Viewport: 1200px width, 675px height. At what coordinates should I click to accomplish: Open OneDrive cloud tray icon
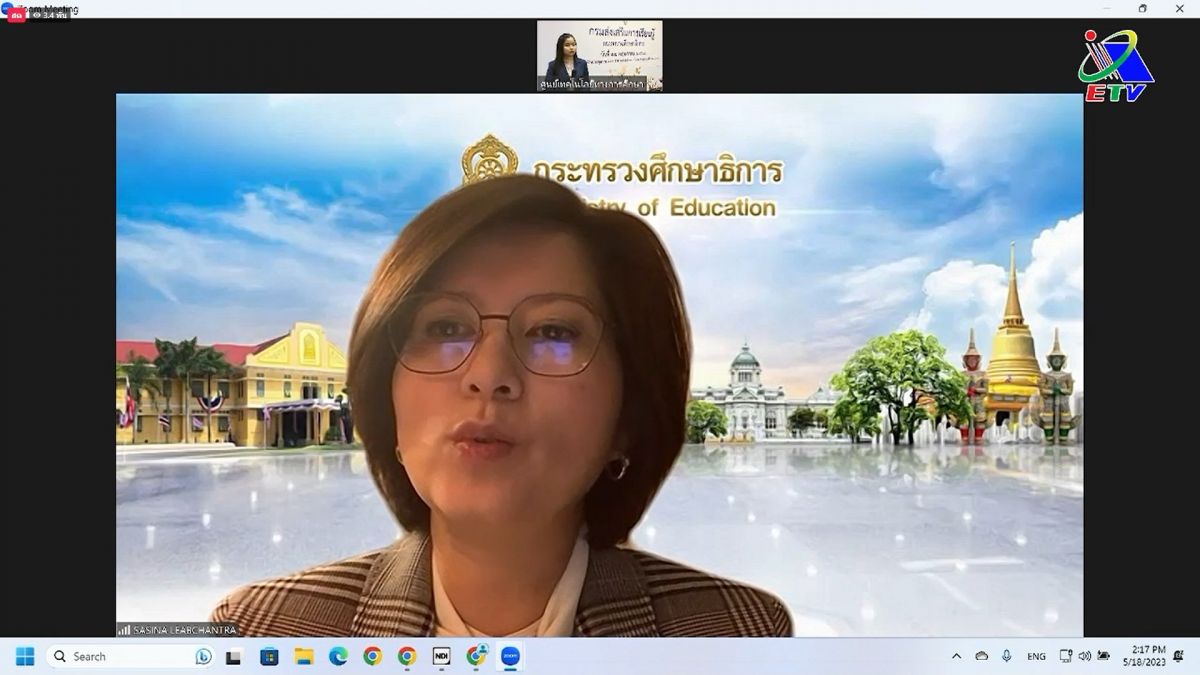point(982,656)
